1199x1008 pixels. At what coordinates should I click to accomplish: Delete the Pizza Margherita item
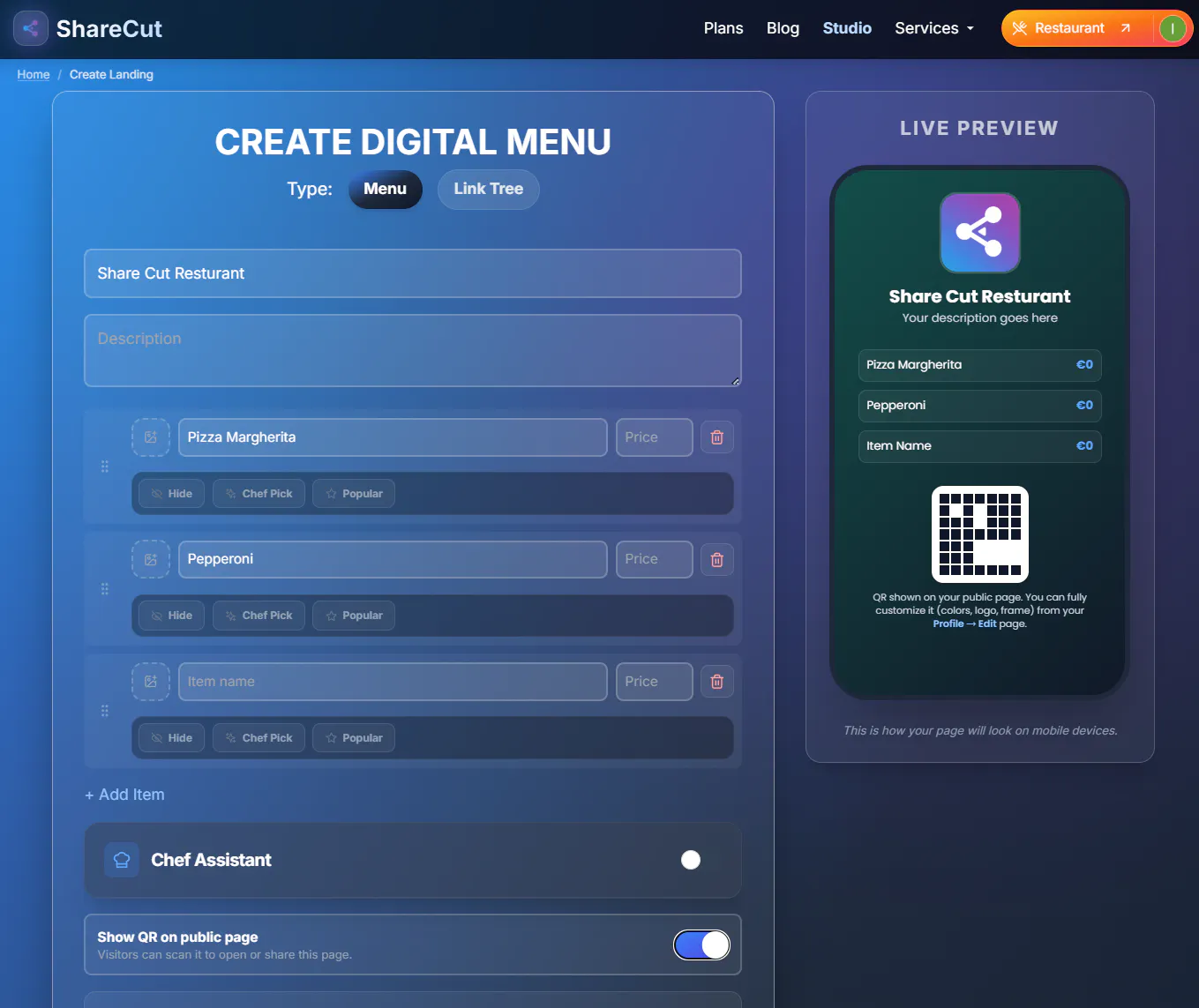pos(717,437)
